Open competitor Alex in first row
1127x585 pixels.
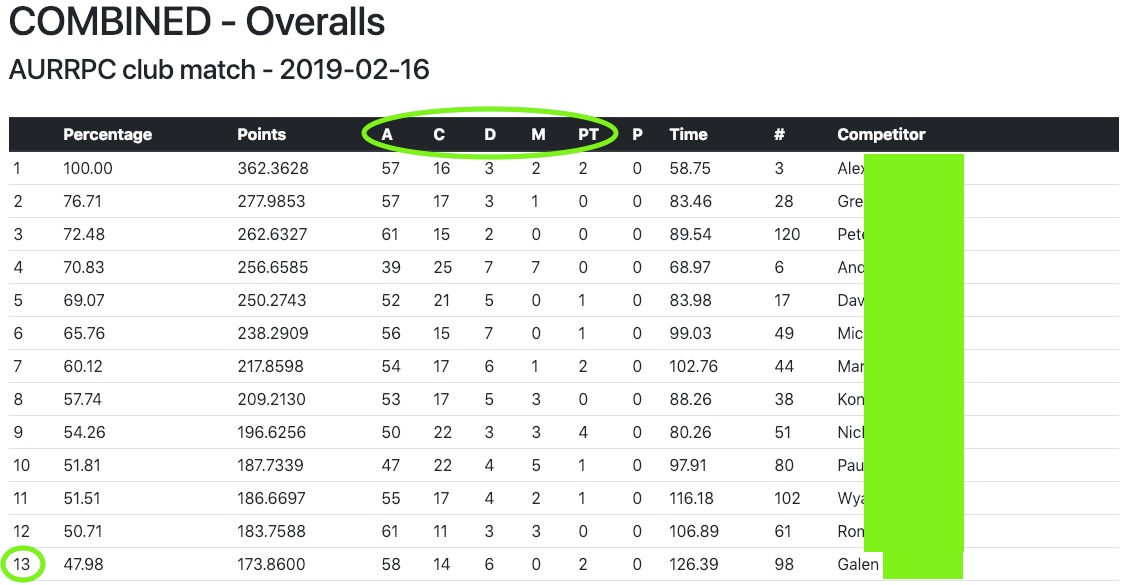(850, 169)
